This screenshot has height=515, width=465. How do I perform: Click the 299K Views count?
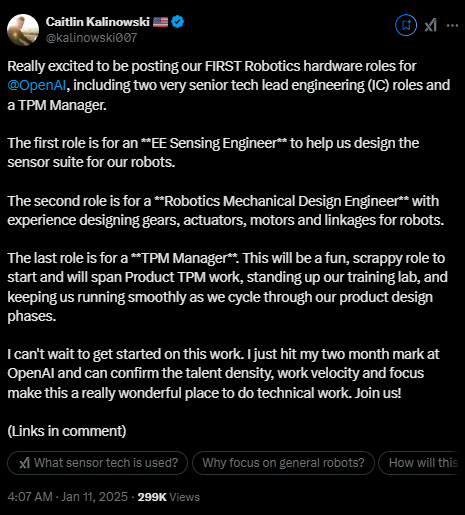[x=169, y=497]
